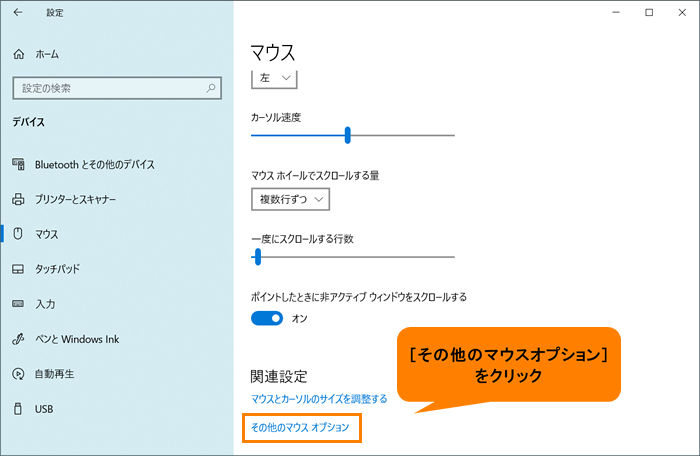Click the その他のマウス オプション link

click(x=300, y=427)
